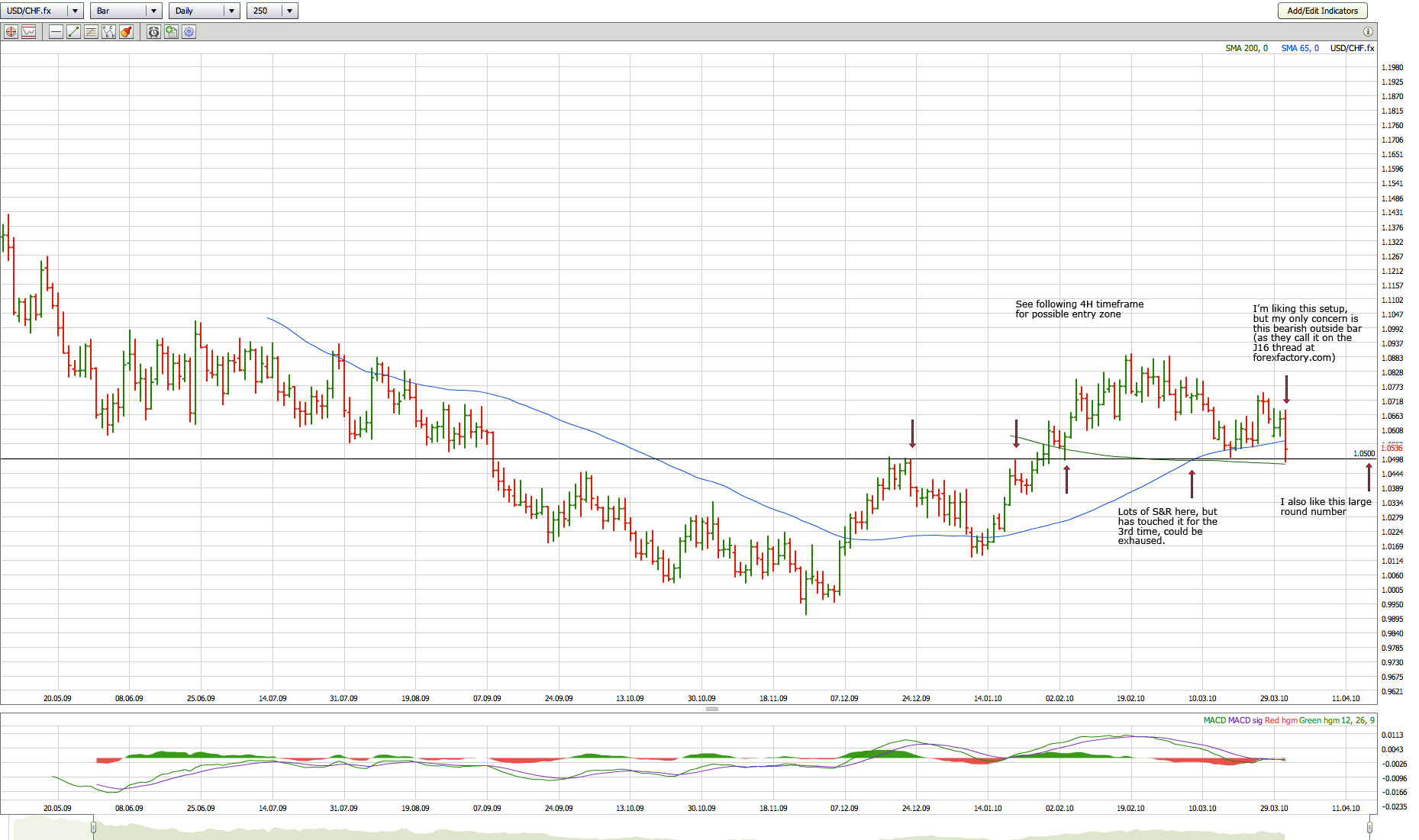Click the Add/Edit Indicators button
1419x840 pixels.
[1322, 11]
